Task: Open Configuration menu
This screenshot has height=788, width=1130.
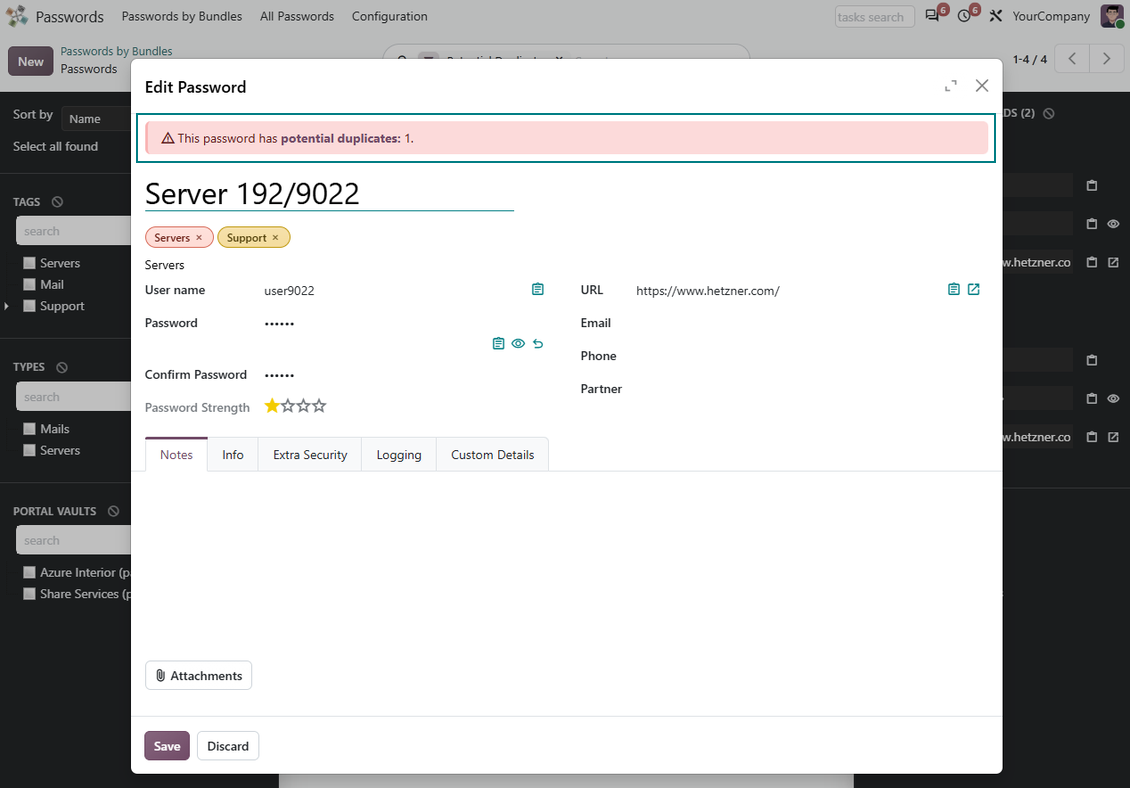Action: tap(389, 16)
